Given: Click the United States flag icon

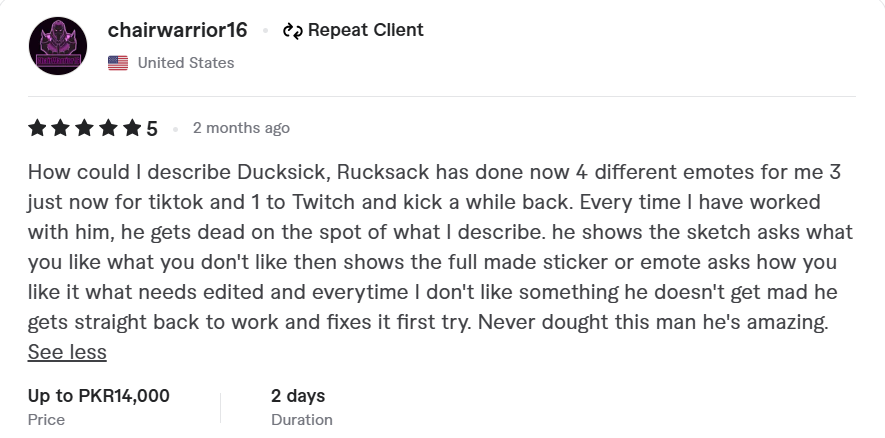Looking at the screenshot, I should coord(118,63).
